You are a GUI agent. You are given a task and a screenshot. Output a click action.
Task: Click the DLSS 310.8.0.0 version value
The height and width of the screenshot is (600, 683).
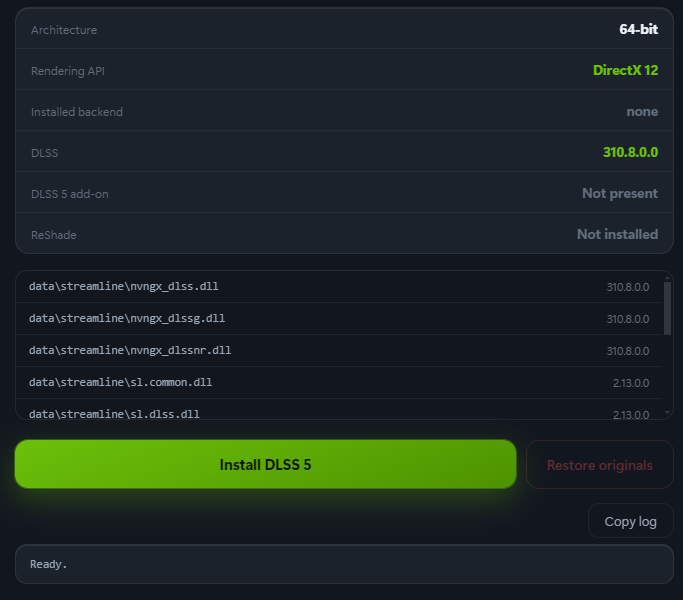point(630,152)
